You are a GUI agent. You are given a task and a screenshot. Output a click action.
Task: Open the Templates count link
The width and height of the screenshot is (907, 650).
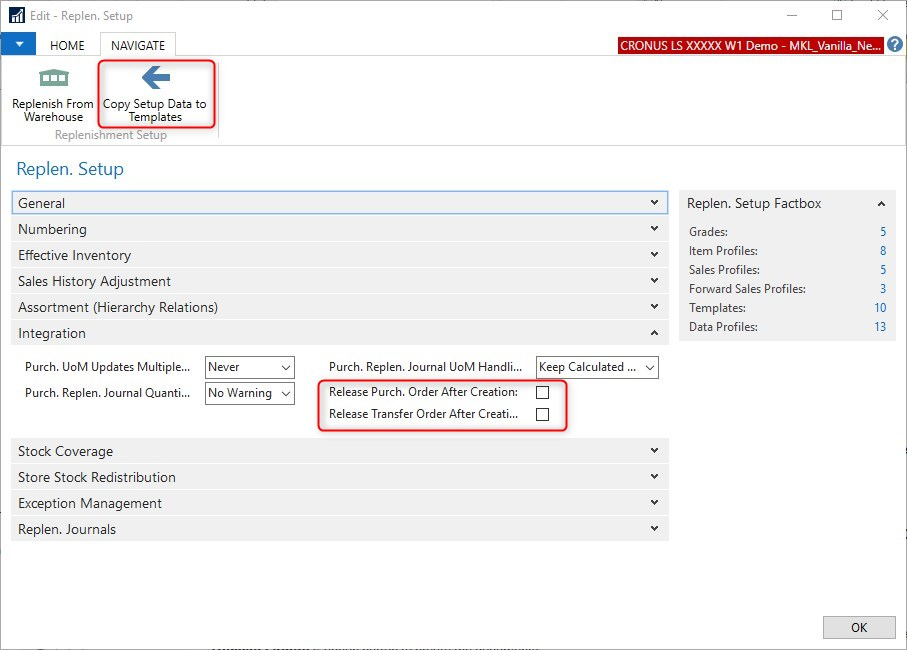(880, 308)
